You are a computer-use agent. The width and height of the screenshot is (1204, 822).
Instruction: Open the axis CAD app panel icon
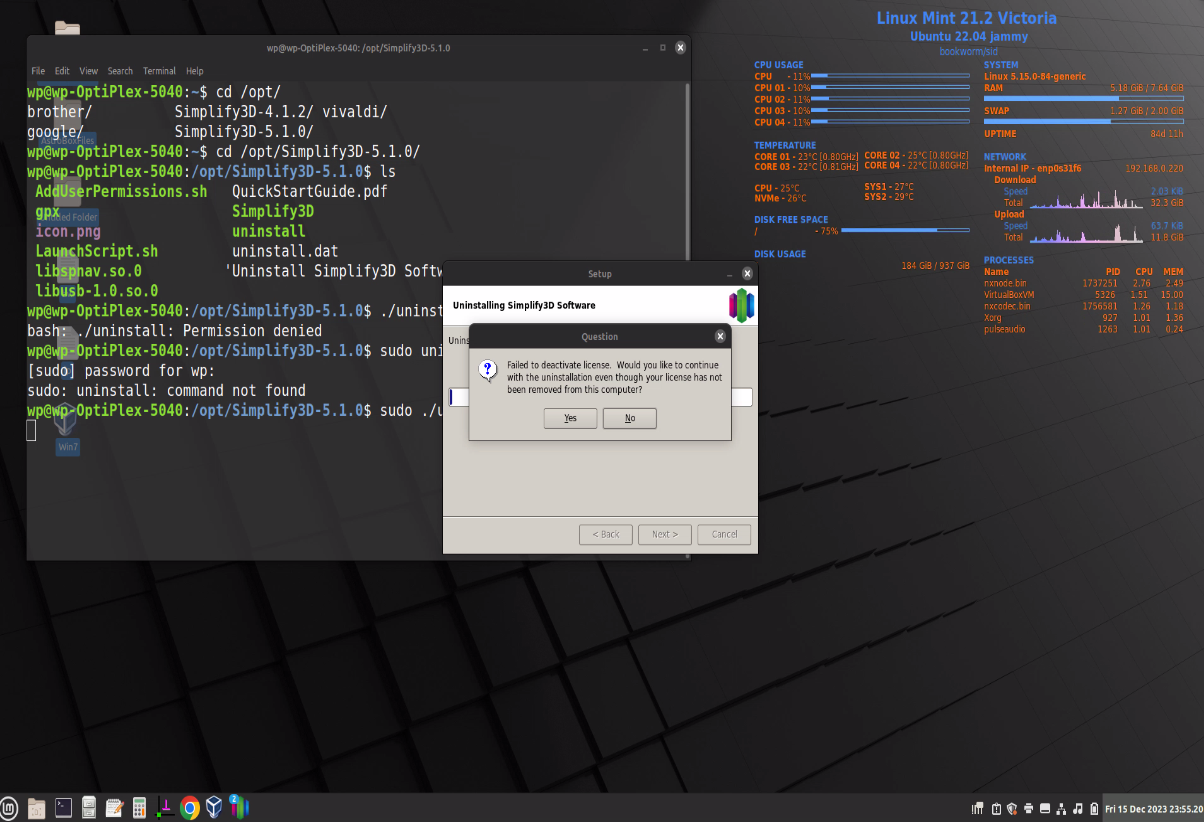[x=164, y=807]
